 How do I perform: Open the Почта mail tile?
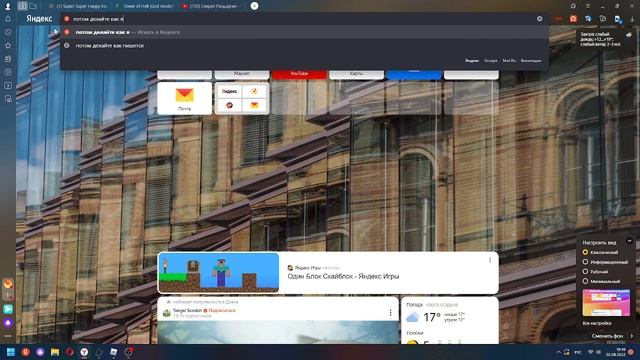(x=184, y=98)
